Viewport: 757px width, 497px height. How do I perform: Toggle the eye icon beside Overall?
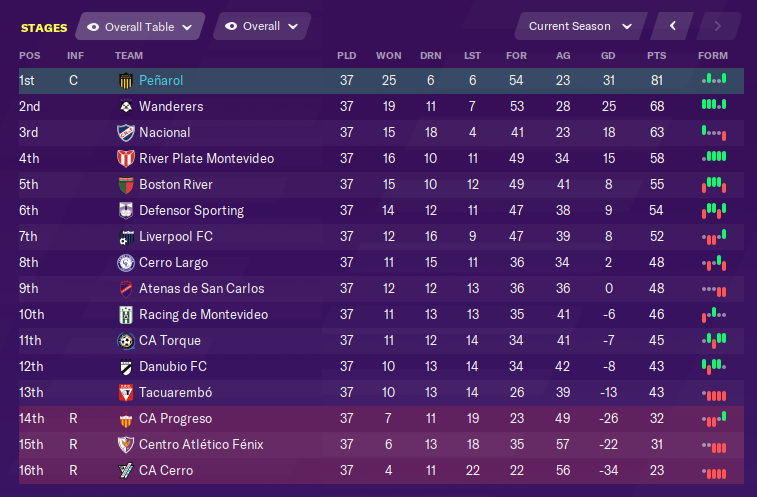(x=231, y=26)
